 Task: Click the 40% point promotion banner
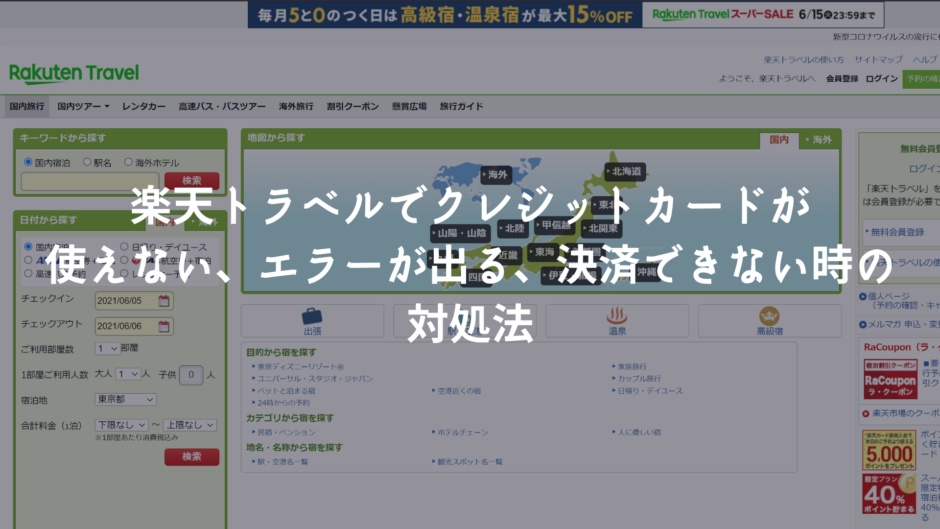tap(889, 494)
